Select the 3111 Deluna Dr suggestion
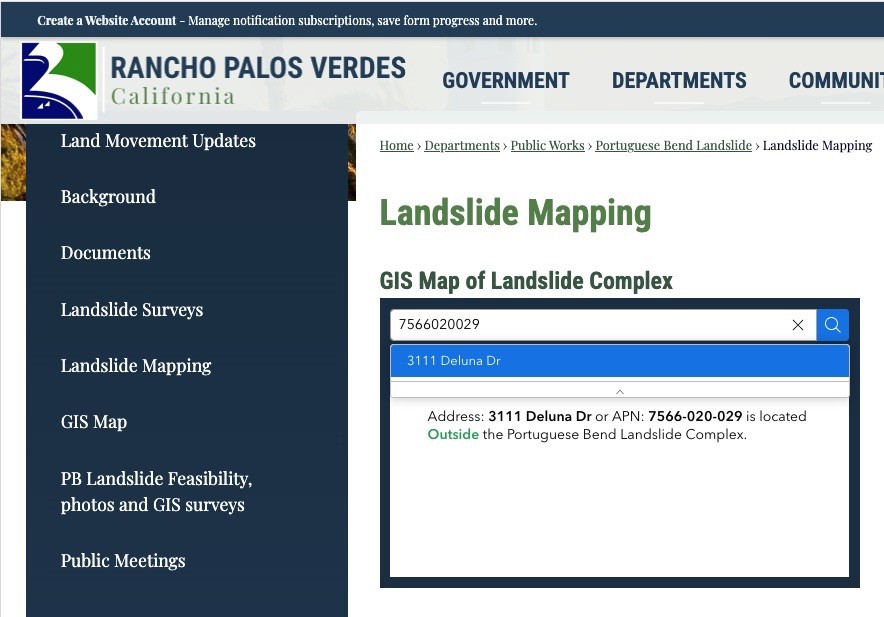 (x=619, y=361)
